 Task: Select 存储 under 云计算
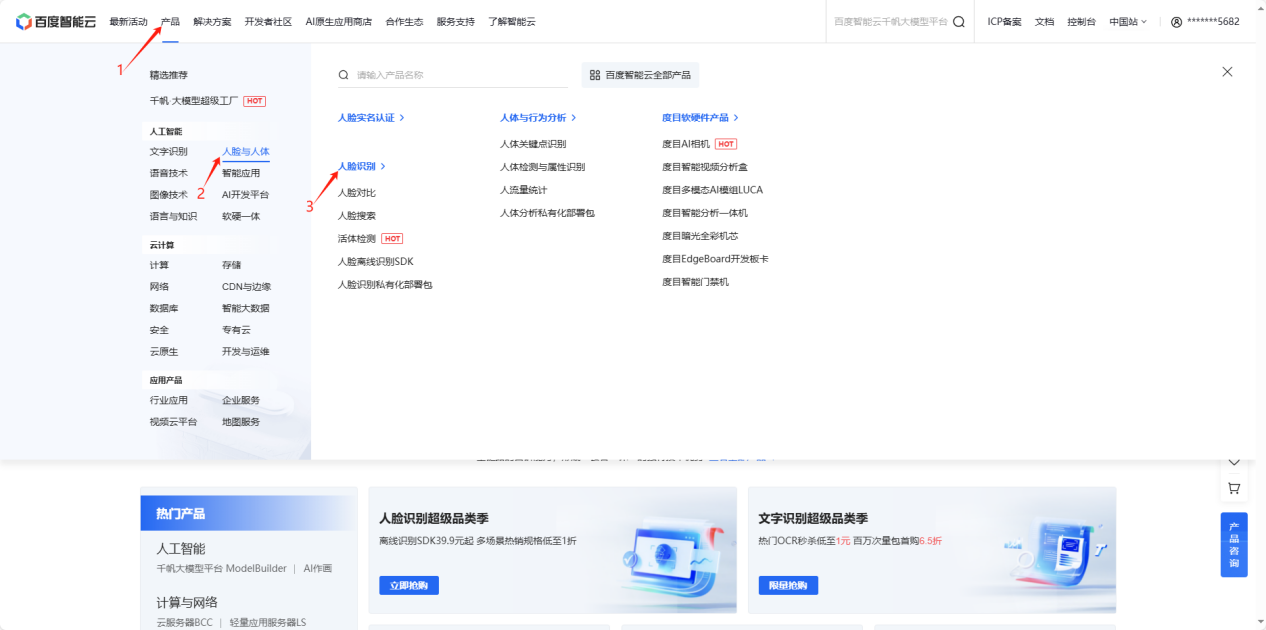point(231,265)
